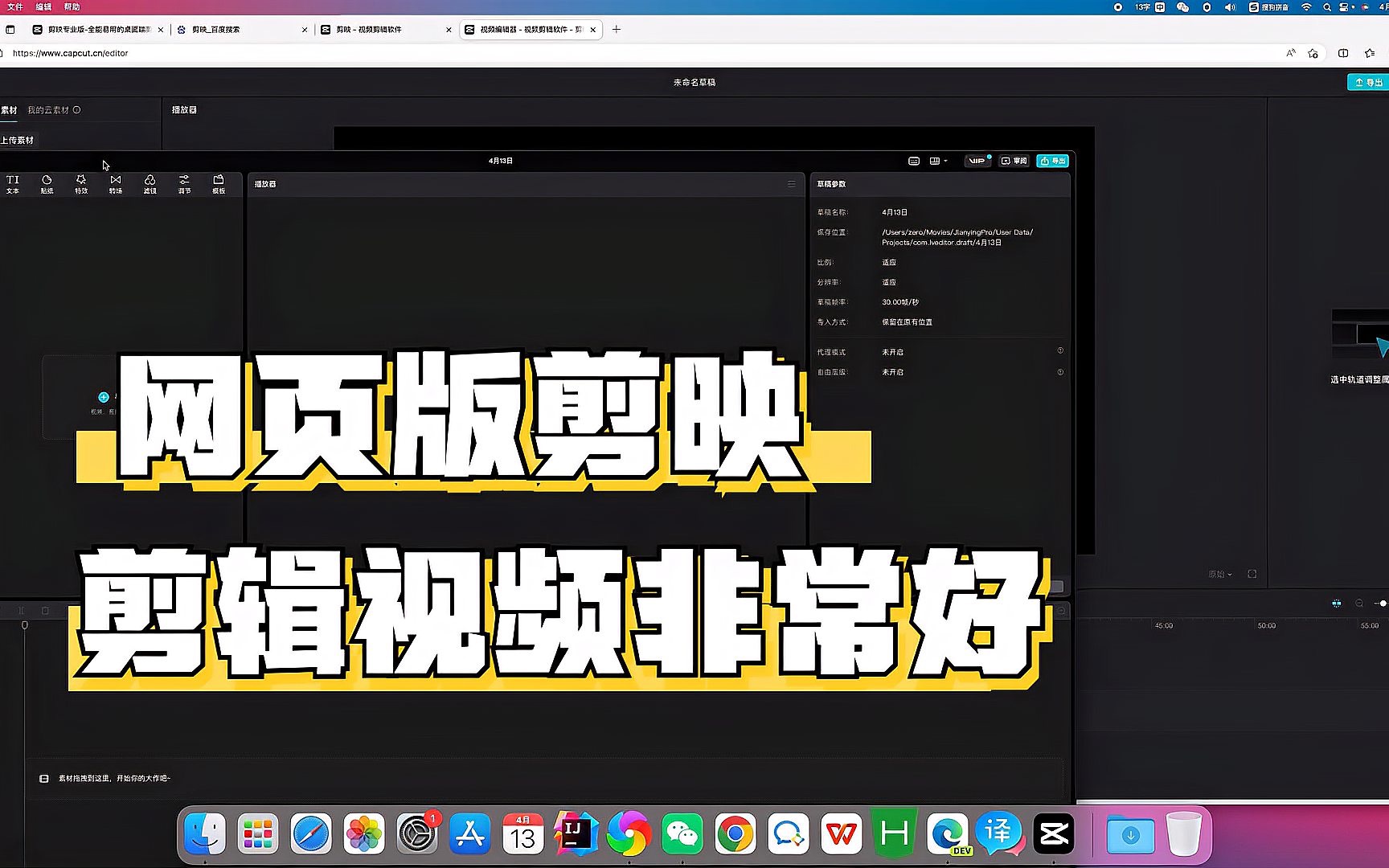Close the 视频编辑器 browser tab
1389x868 pixels.
pyautogui.click(x=593, y=30)
